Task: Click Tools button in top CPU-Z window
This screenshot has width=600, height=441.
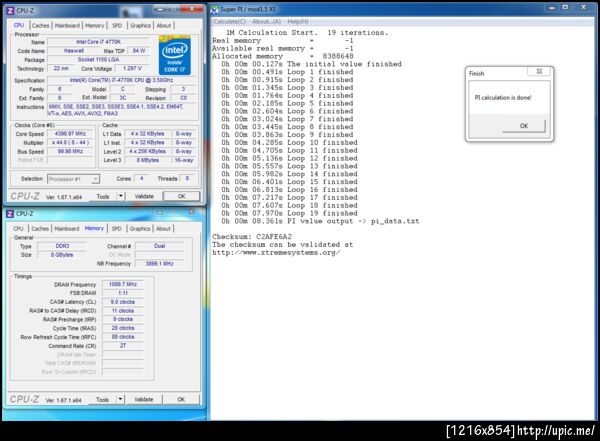Action: 103,196
